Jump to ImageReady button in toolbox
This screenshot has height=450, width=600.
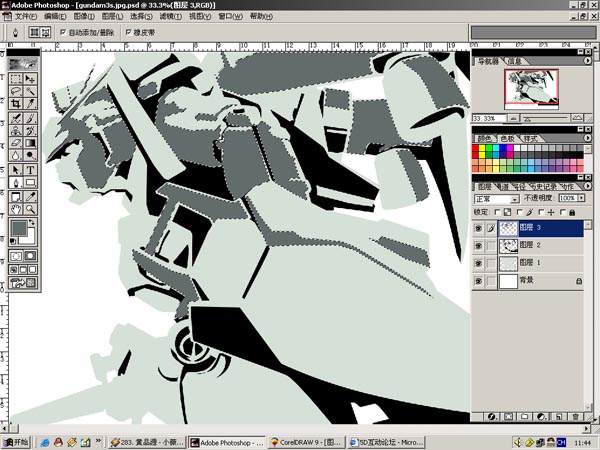point(23,283)
